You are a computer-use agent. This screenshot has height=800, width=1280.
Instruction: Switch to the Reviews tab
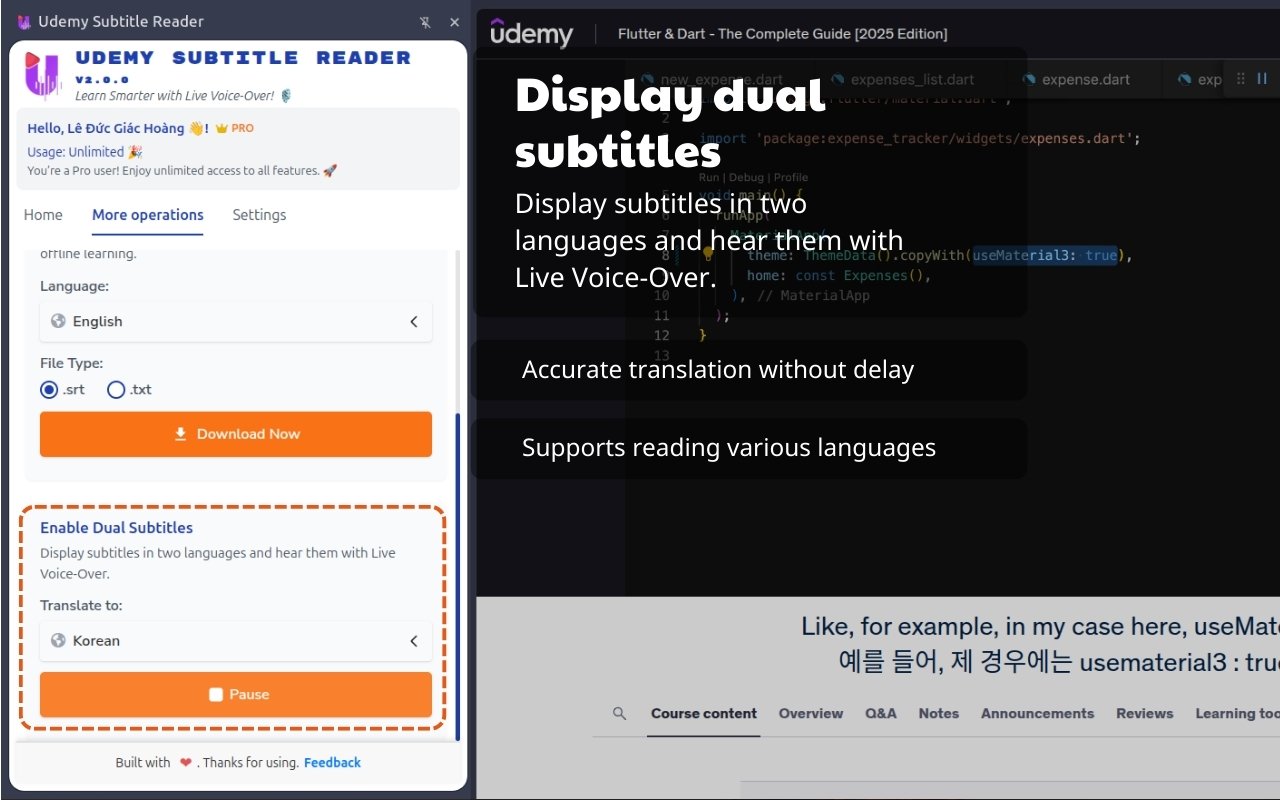(x=1145, y=713)
